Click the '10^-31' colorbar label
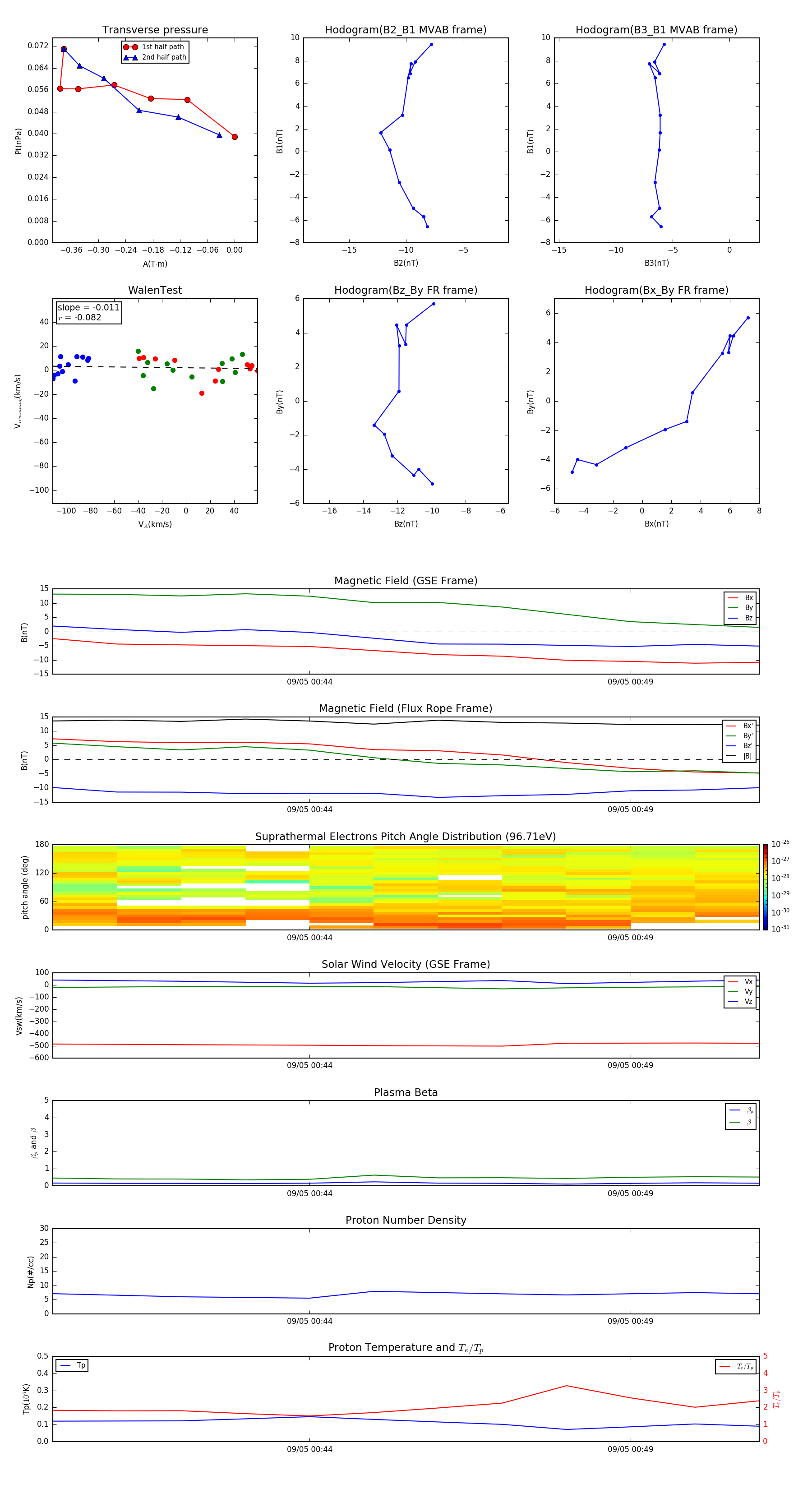This screenshot has width=812, height=1489. [780, 929]
